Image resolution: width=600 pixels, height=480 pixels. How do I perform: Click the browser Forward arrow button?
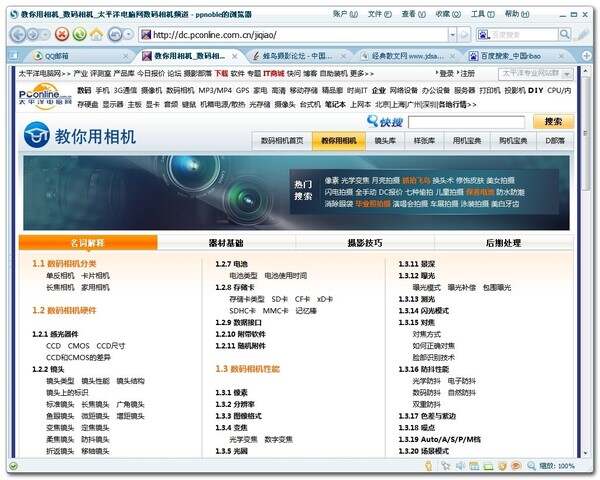pyautogui.click(x=33, y=35)
